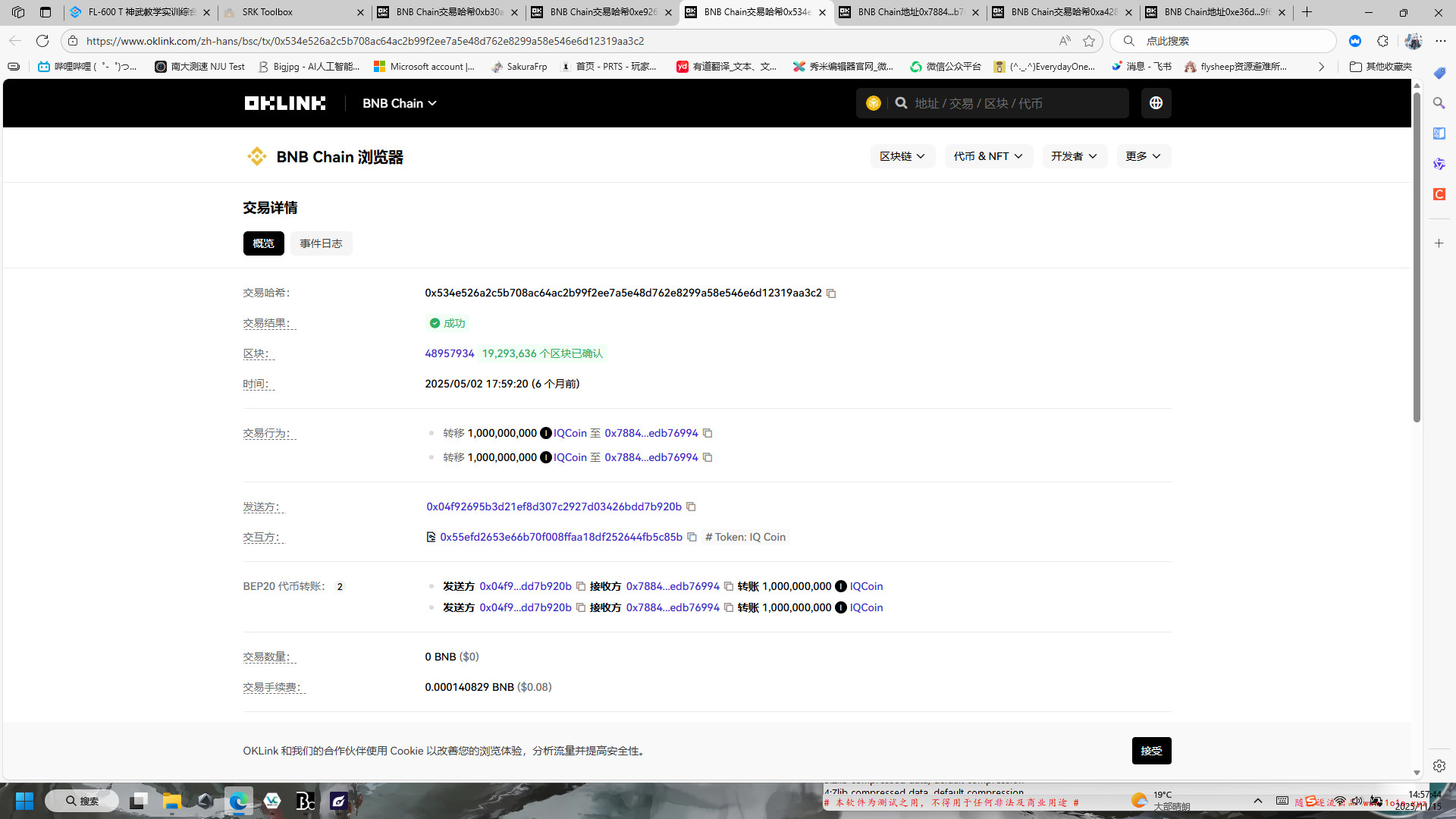Click the OKLINK logo

click(x=284, y=103)
